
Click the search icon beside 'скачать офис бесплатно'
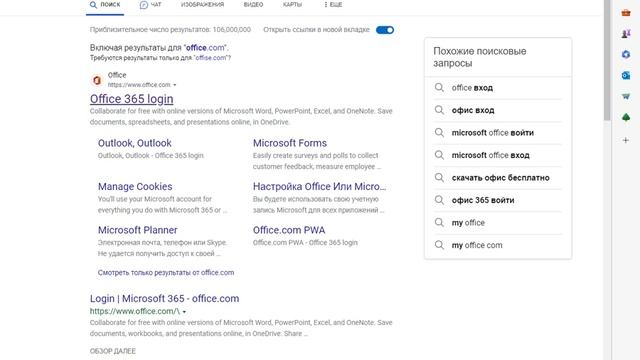[439, 177]
